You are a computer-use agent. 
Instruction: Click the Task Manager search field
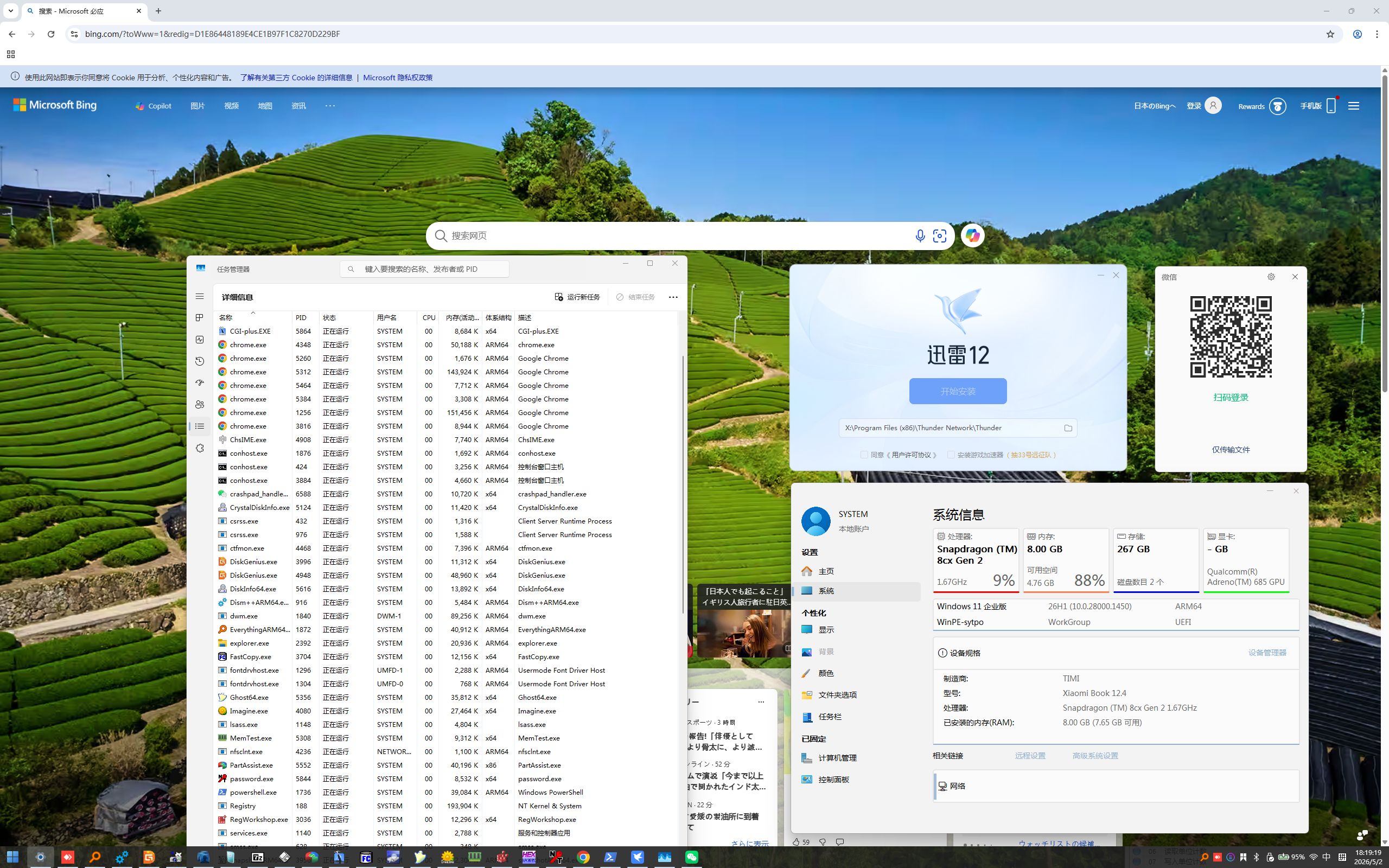424,269
